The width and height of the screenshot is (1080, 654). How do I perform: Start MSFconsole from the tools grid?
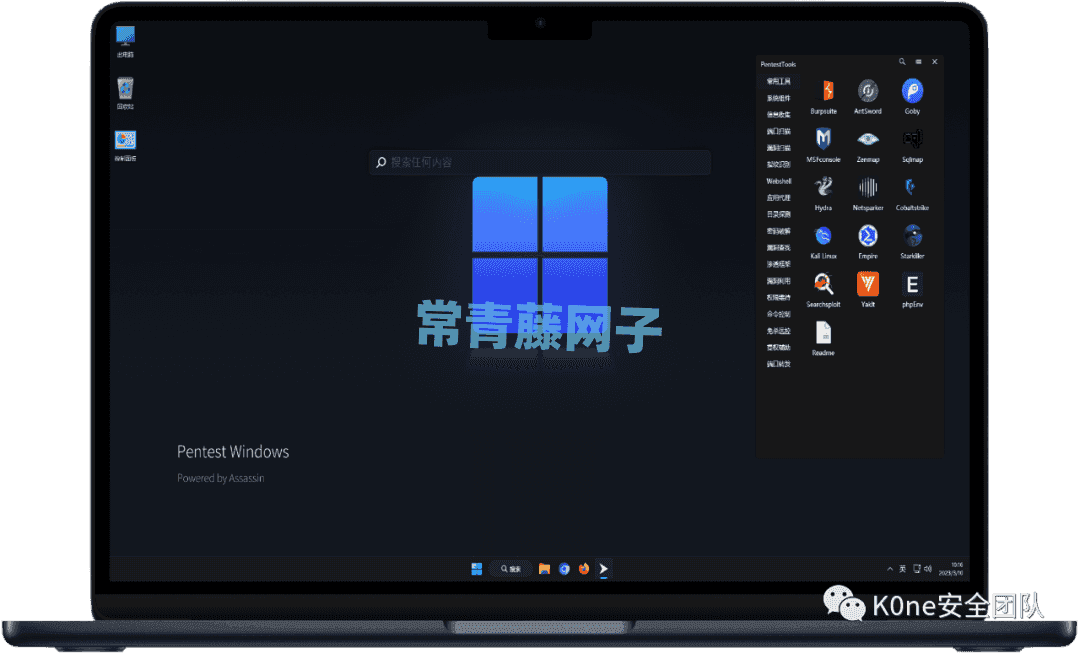824,140
